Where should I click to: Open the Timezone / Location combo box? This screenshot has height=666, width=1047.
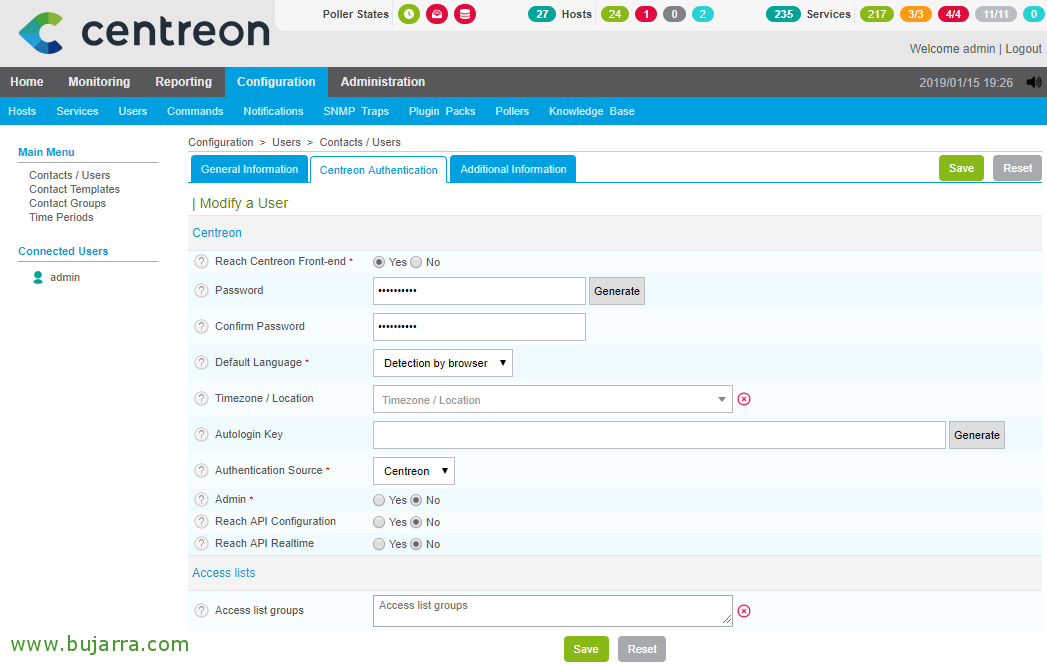coord(553,399)
